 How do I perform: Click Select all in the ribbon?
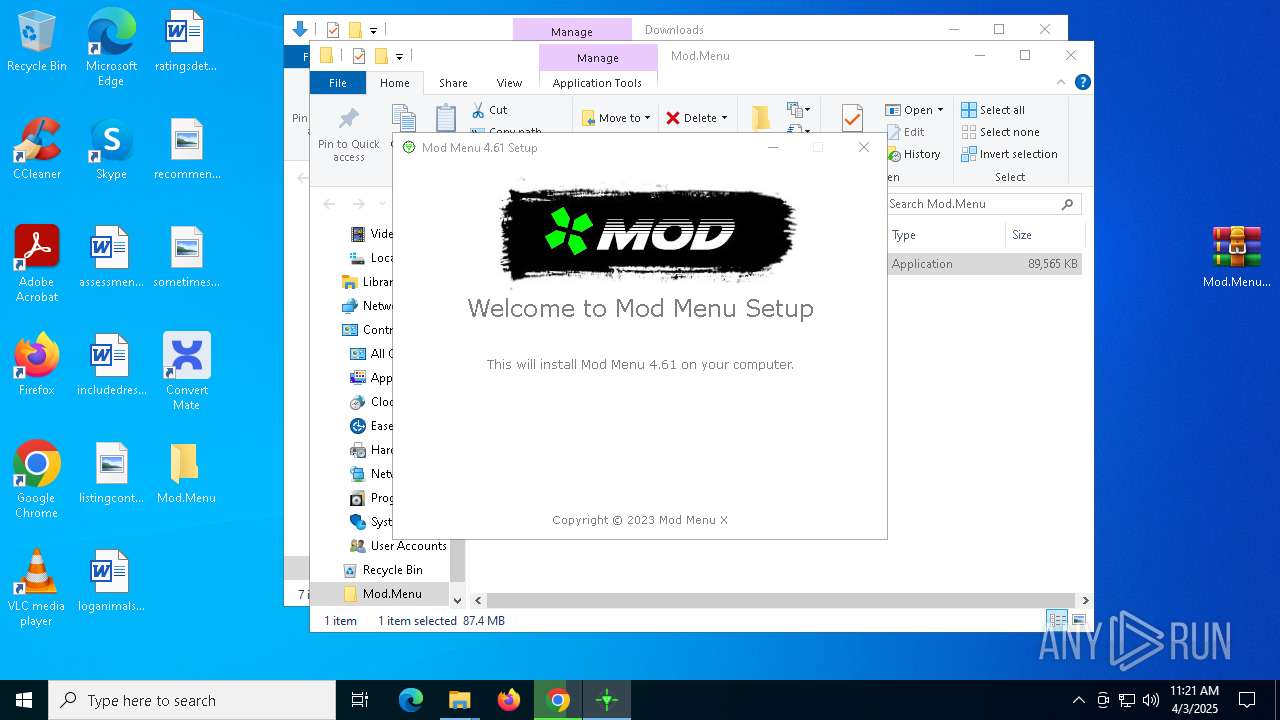993,110
